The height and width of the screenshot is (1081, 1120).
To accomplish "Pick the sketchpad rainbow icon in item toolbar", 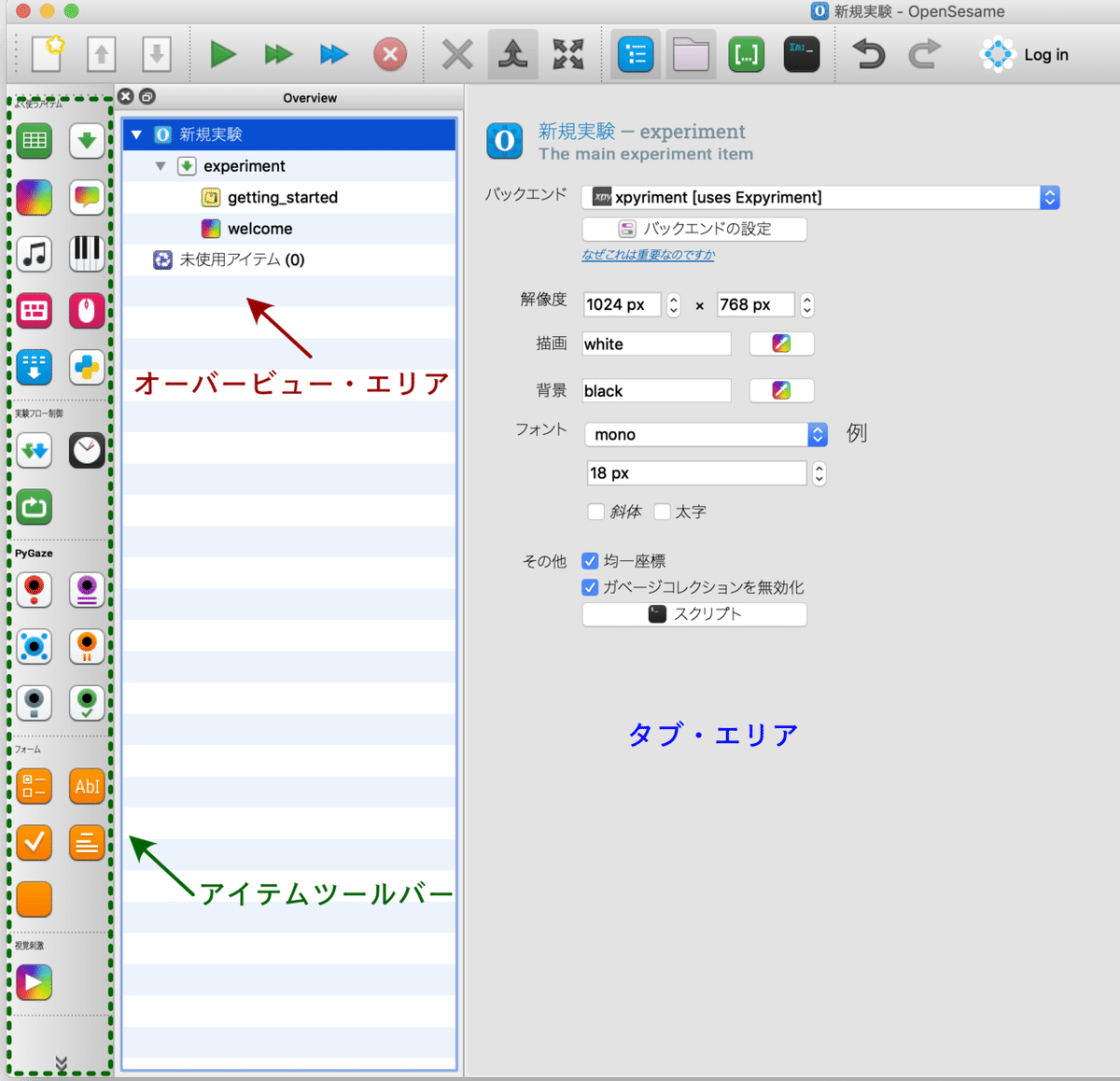I will pos(35,198).
